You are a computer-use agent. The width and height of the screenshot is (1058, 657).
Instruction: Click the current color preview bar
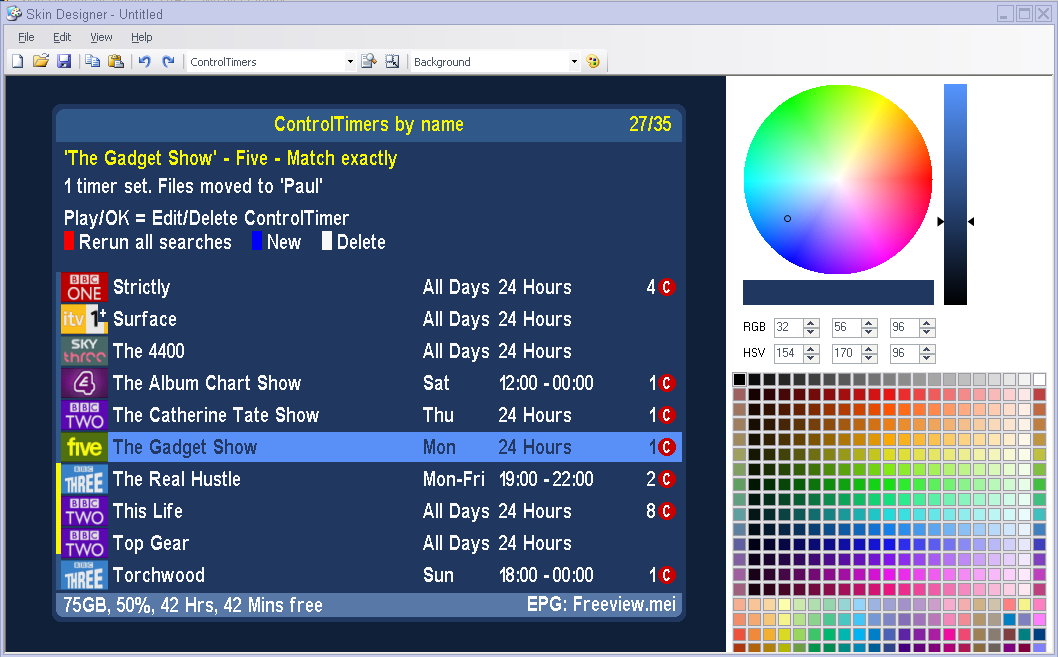(x=838, y=293)
